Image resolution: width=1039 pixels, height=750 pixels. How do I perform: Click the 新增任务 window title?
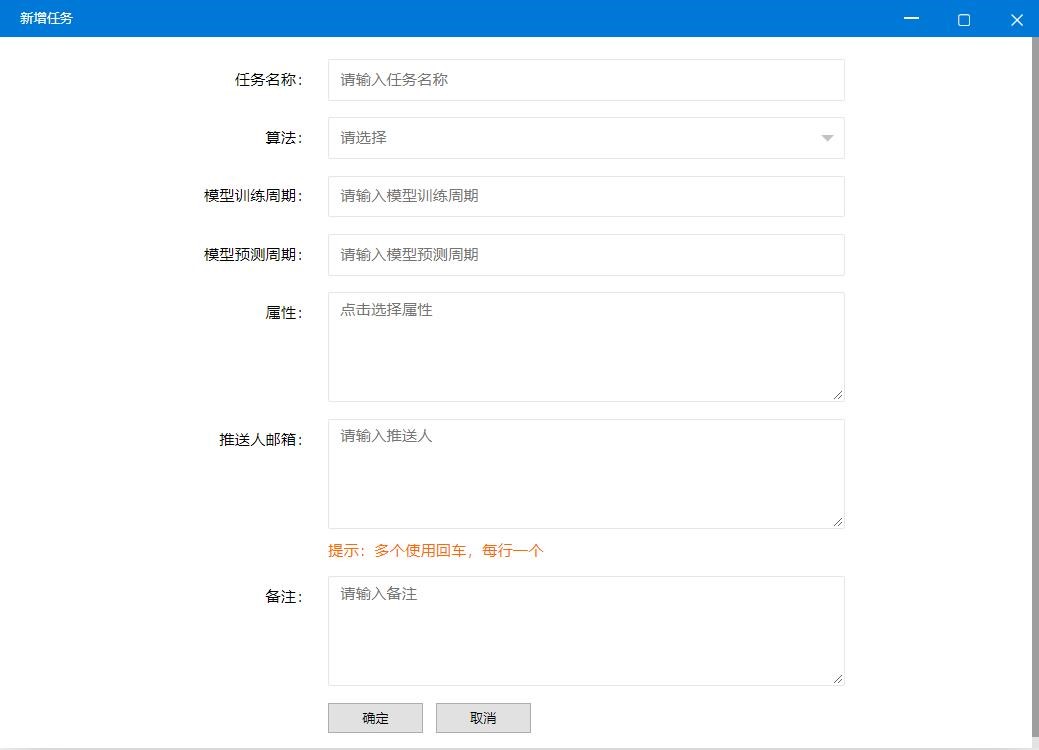point(46,18)
